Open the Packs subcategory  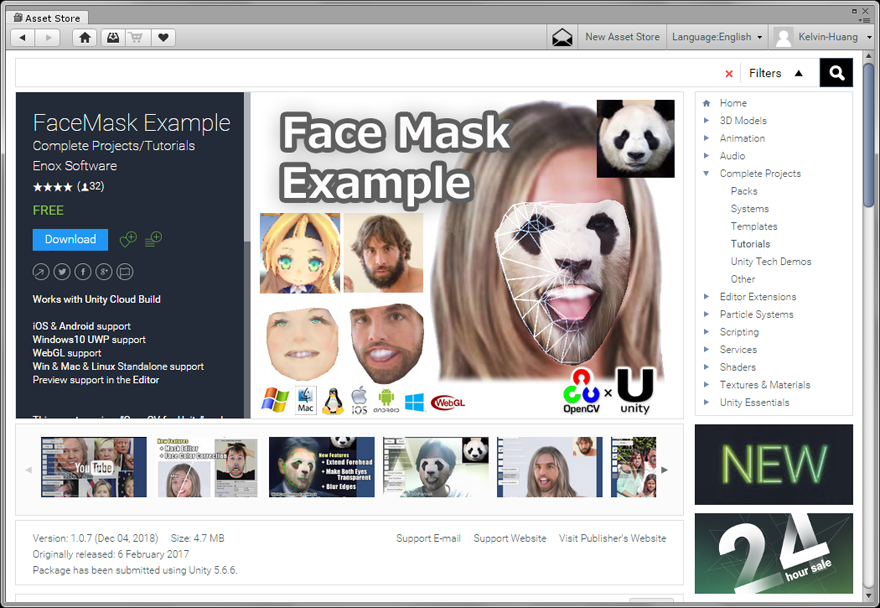pos(744,191)
